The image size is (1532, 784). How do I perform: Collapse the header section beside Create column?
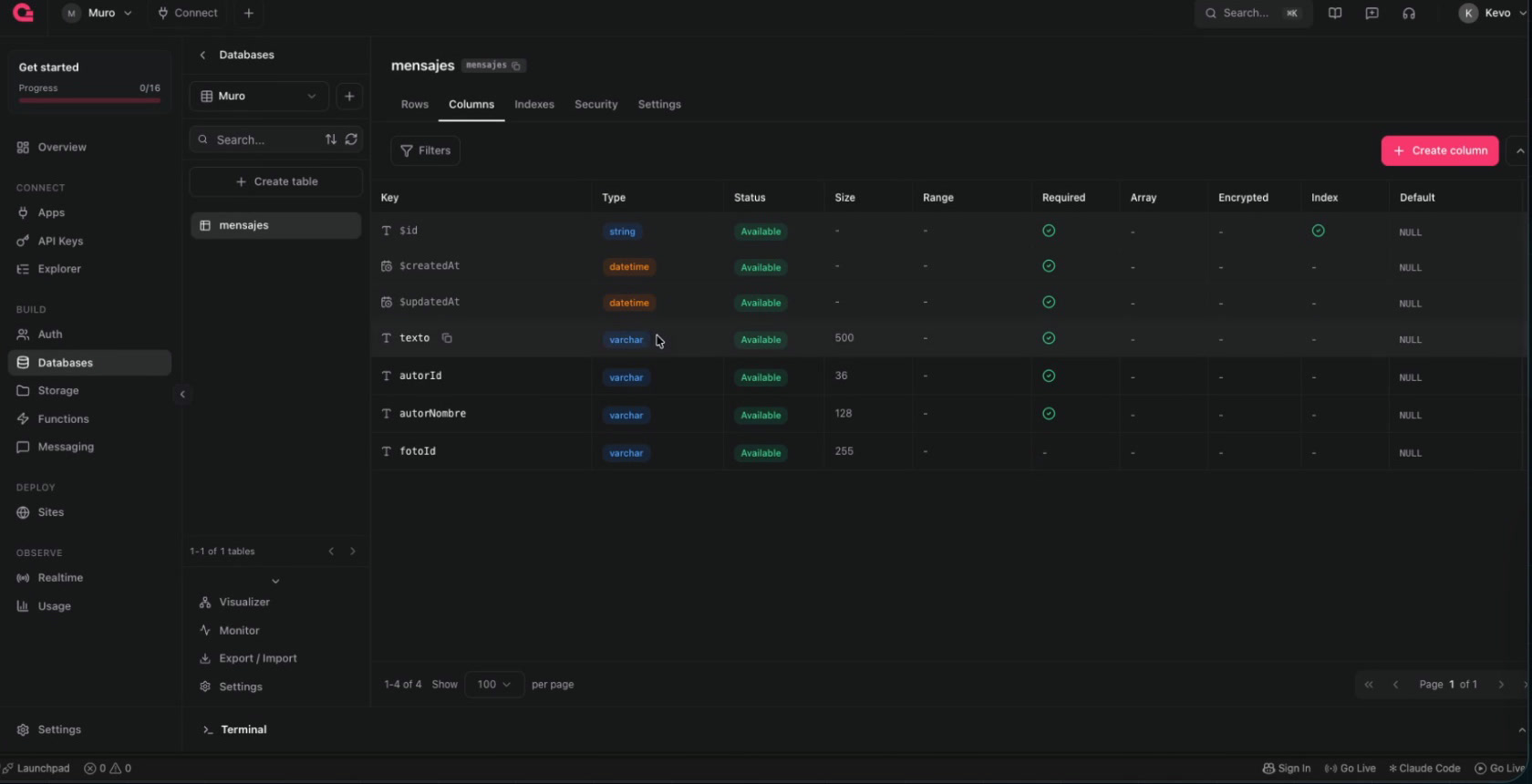tap(1519, 151)
